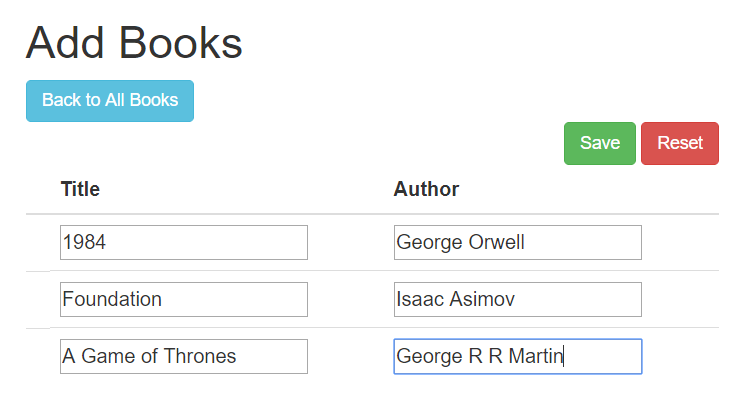Place cursor on the word Martin

point(536,356)
